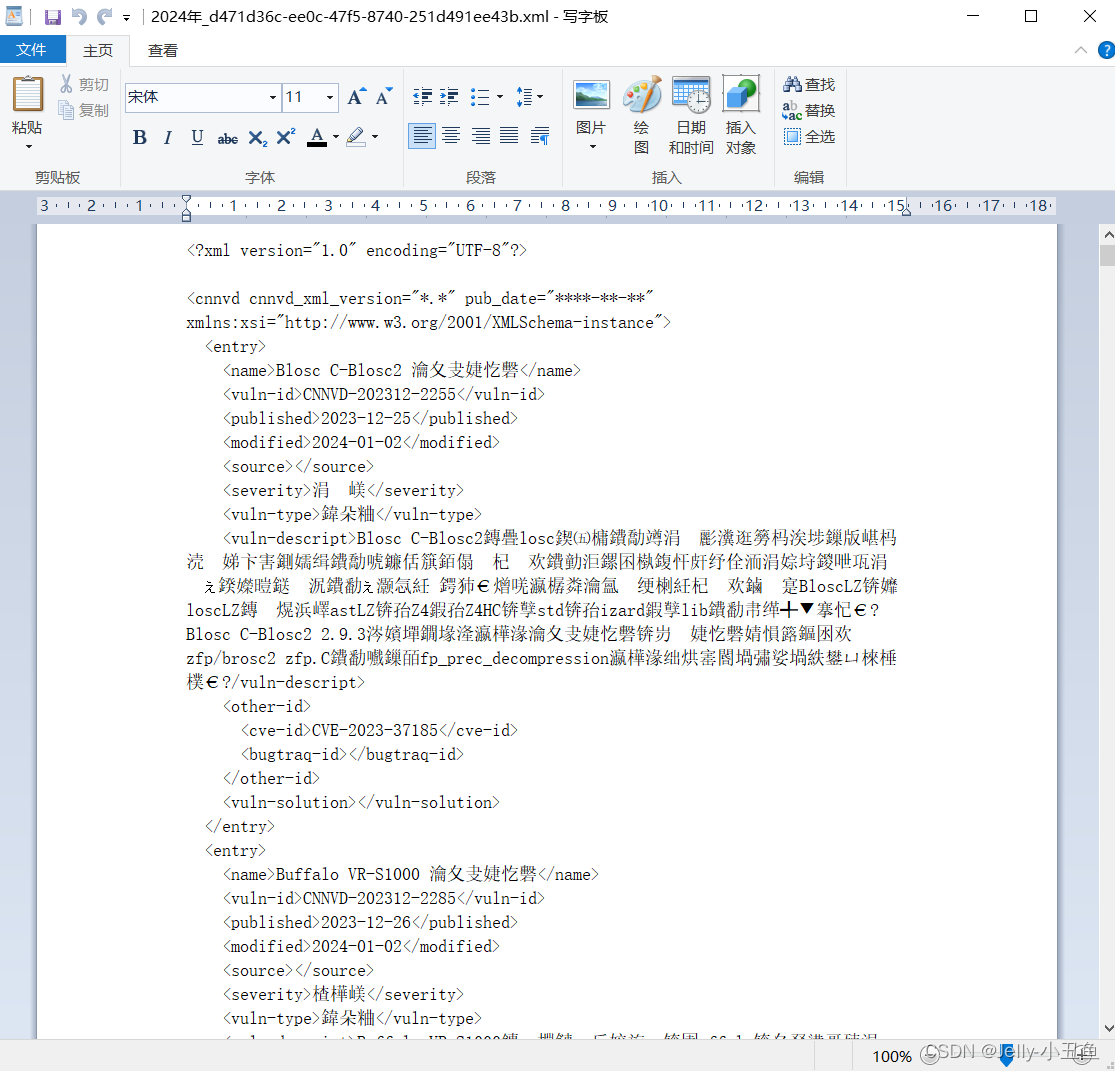
Task: Undo the last action
Action: pyautogui.click(x=79, y=16)
